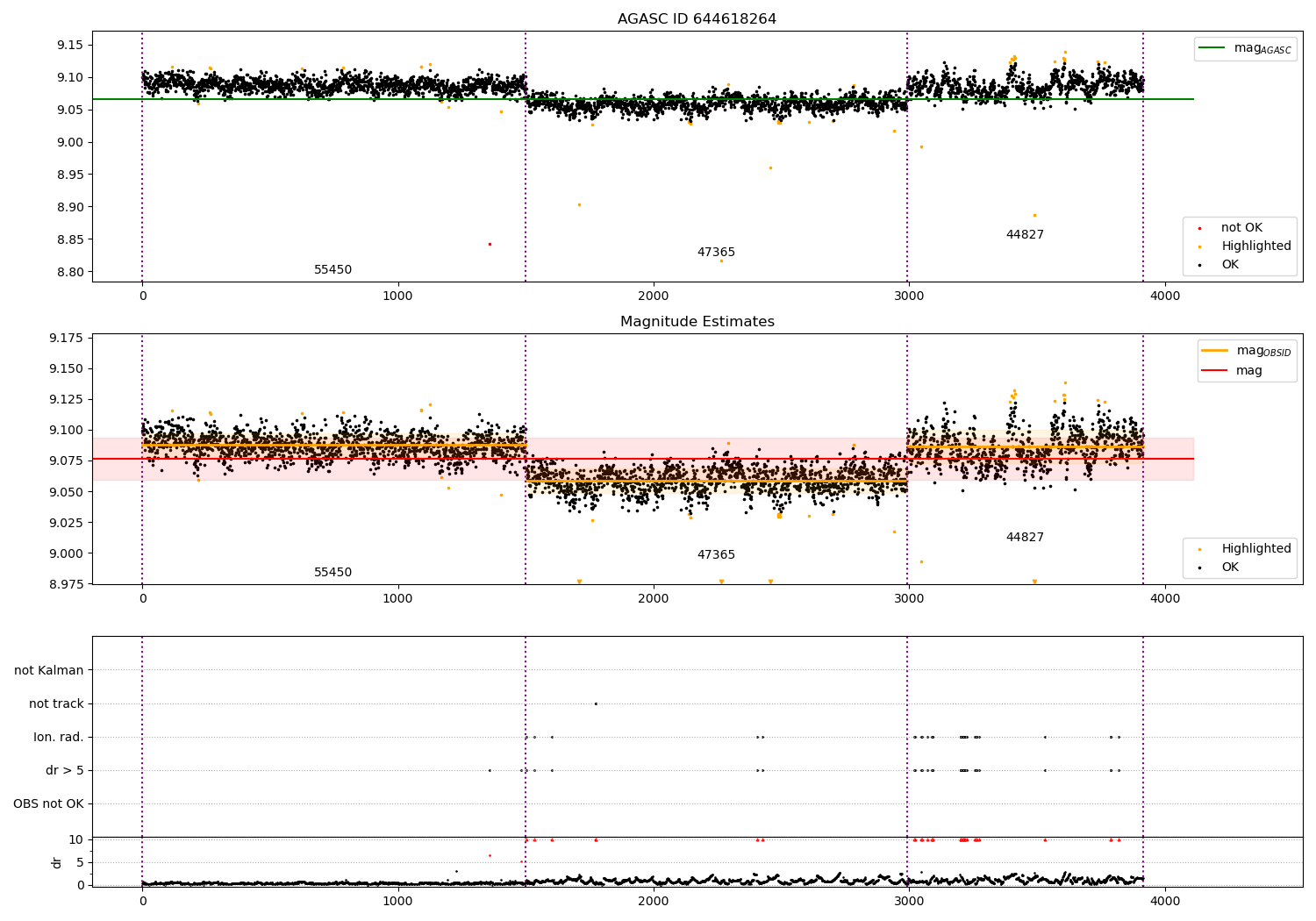Click the 9.175 y-axis tick in middle plot
The height and width of the screenshot is (921, 1316).
(65, 338)
